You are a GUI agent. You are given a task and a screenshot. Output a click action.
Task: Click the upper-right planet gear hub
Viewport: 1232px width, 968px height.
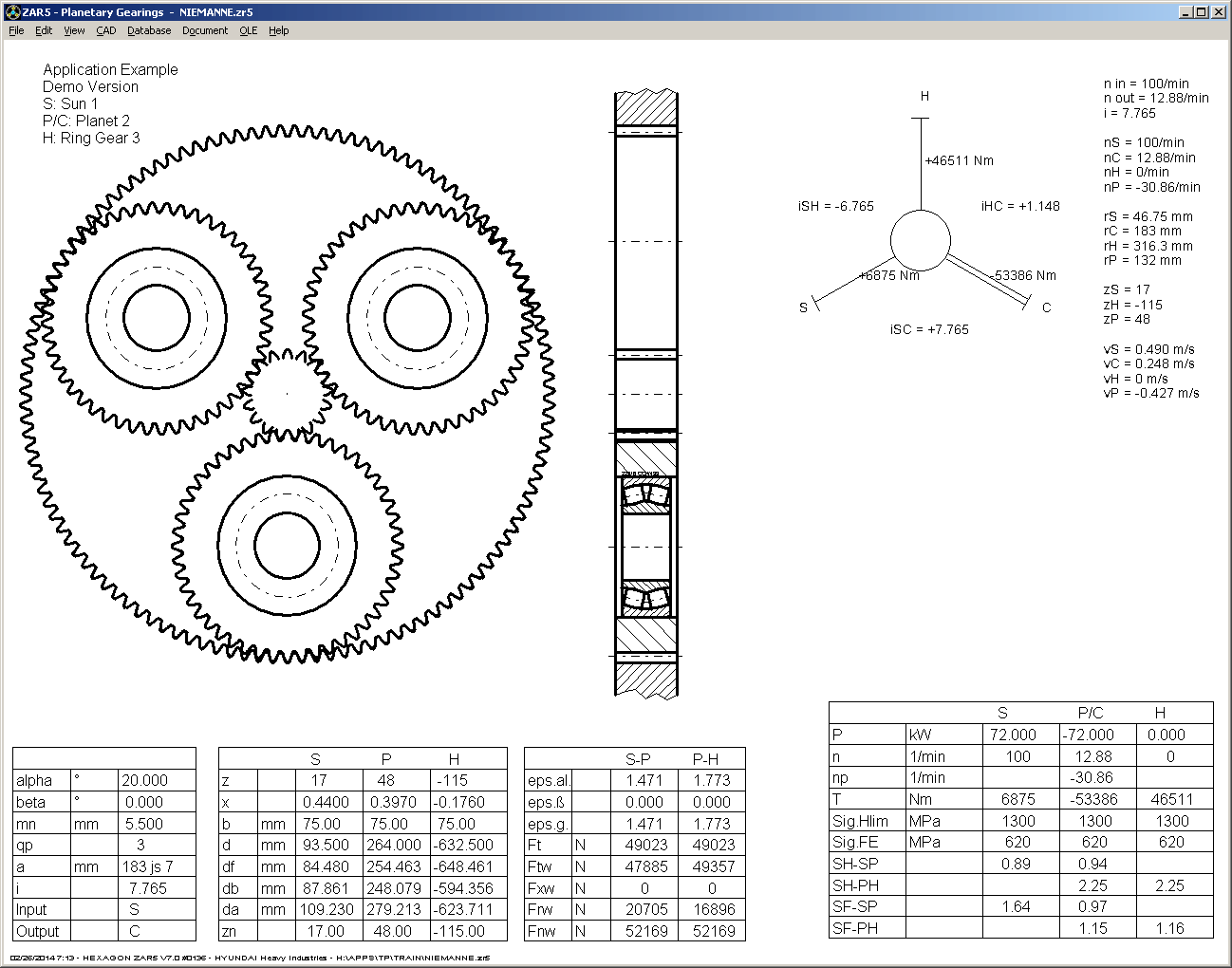(418, 319)
